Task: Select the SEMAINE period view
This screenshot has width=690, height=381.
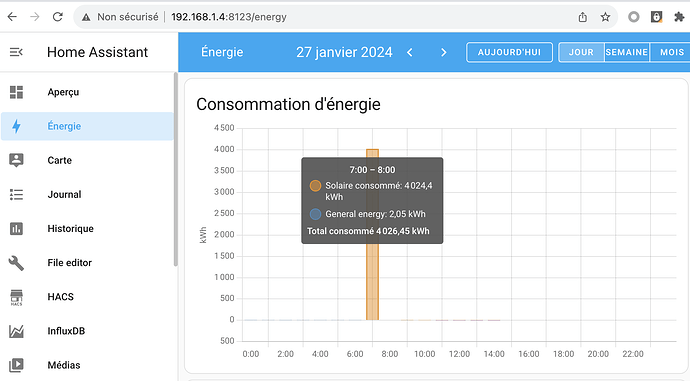Action: [x=627, y=52]
